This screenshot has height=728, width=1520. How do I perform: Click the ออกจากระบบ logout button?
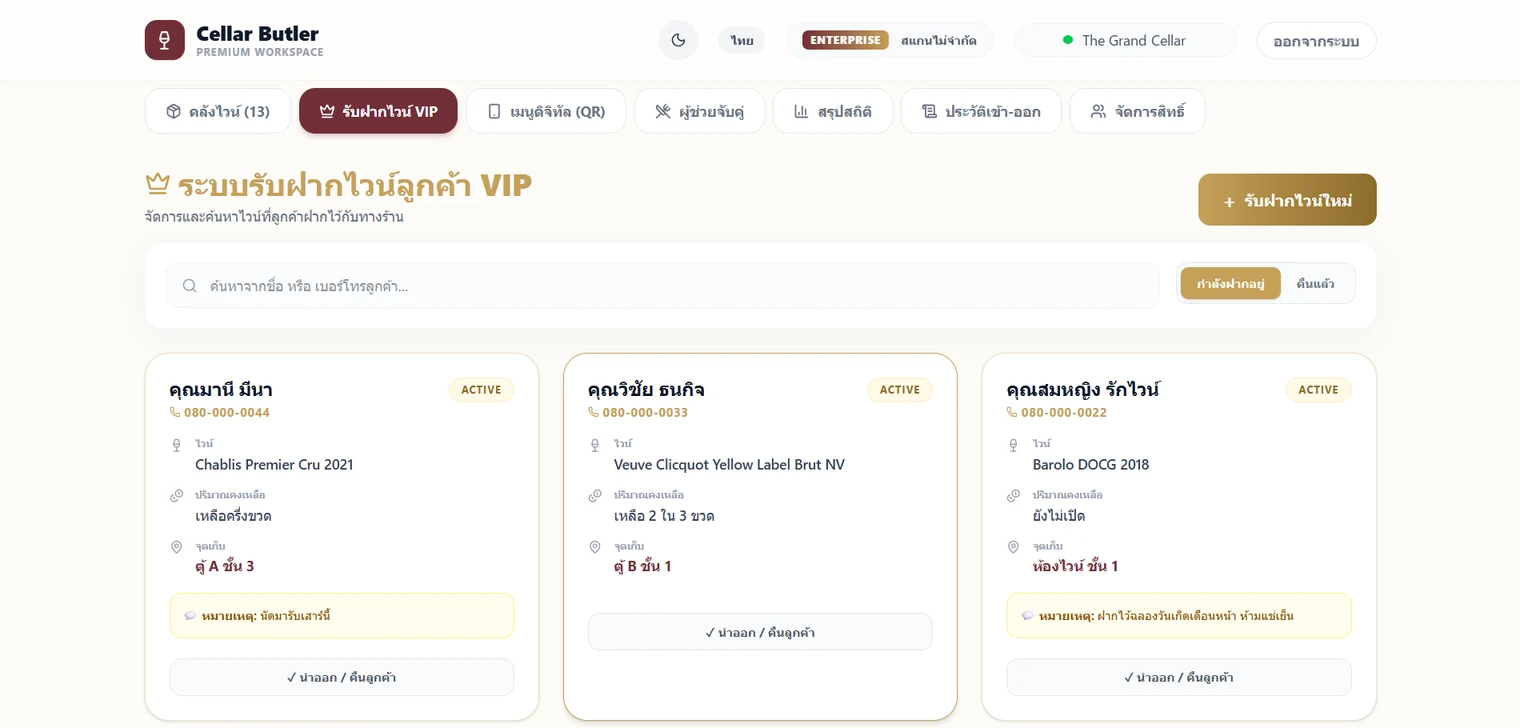point(1316,40)
